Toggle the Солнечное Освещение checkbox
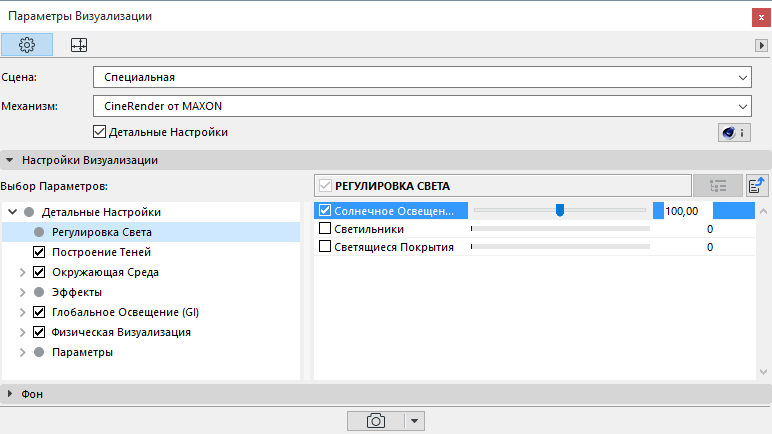 tap(325, 210)
